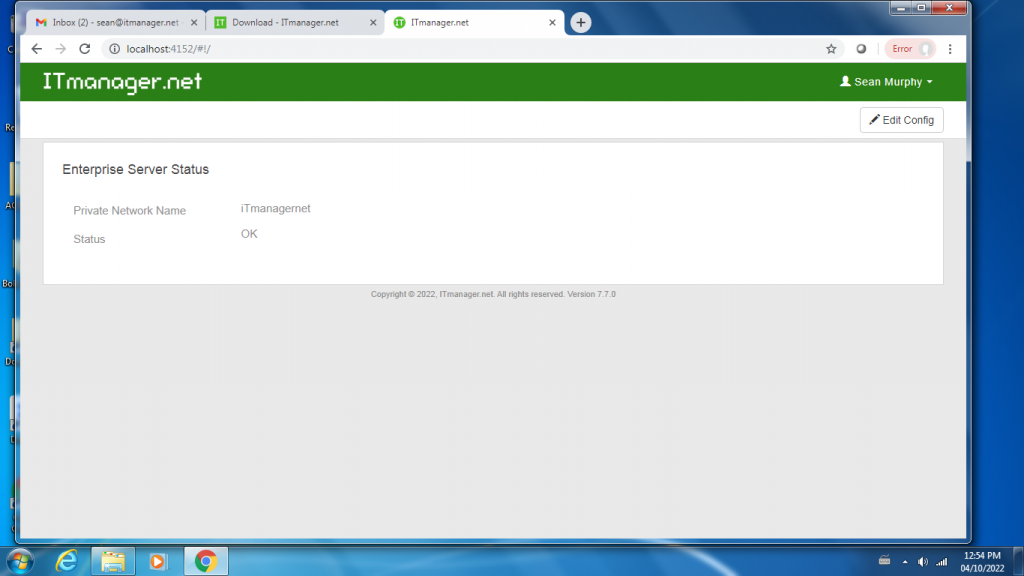This screenshot has width=1024, height=576.
Task: Open Chrome's three-dot menu
Action: 949,48
